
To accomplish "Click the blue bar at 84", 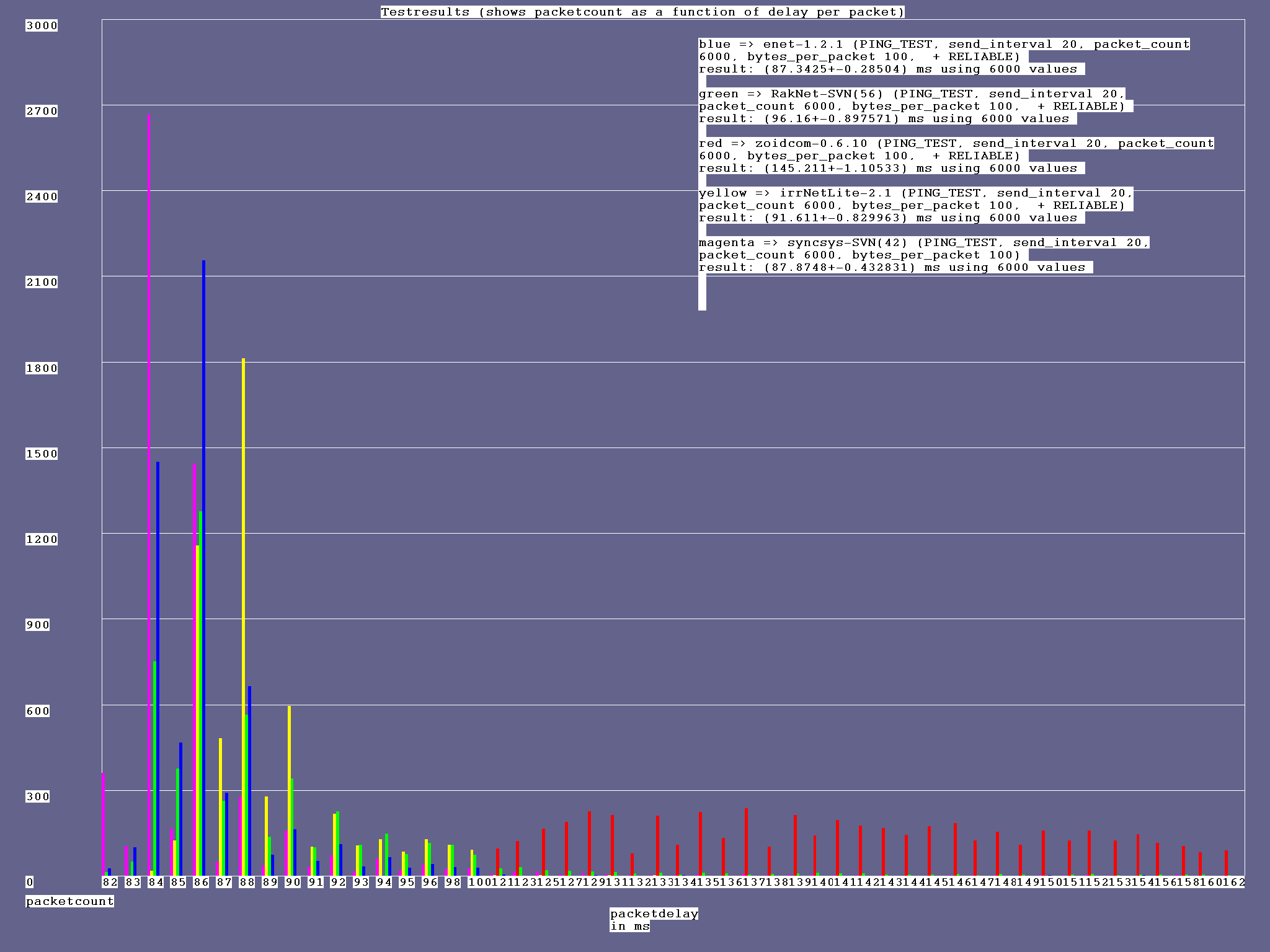I will pyautogui.click(x=158, y=669).
